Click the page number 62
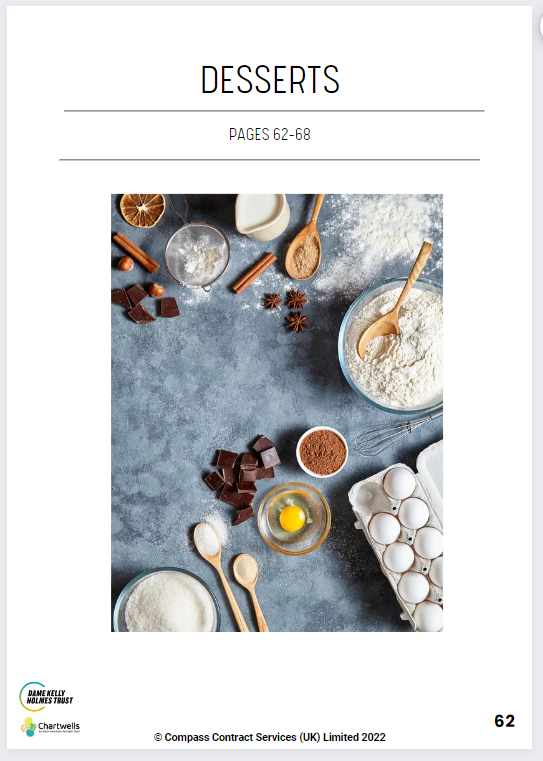Screen dimensions: 543x761 [x=505, y=721]
